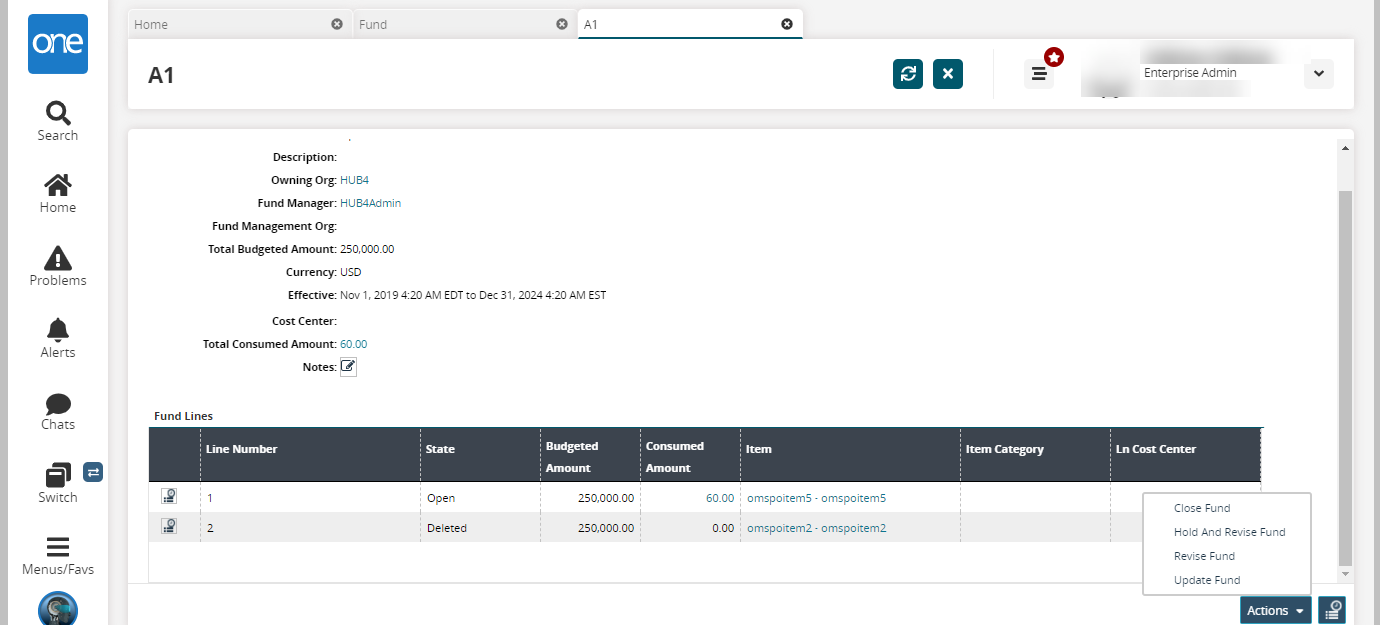Click the bottom-right list details icon
Screen dimensions: 1380x625
click(x=1331, y=610)
